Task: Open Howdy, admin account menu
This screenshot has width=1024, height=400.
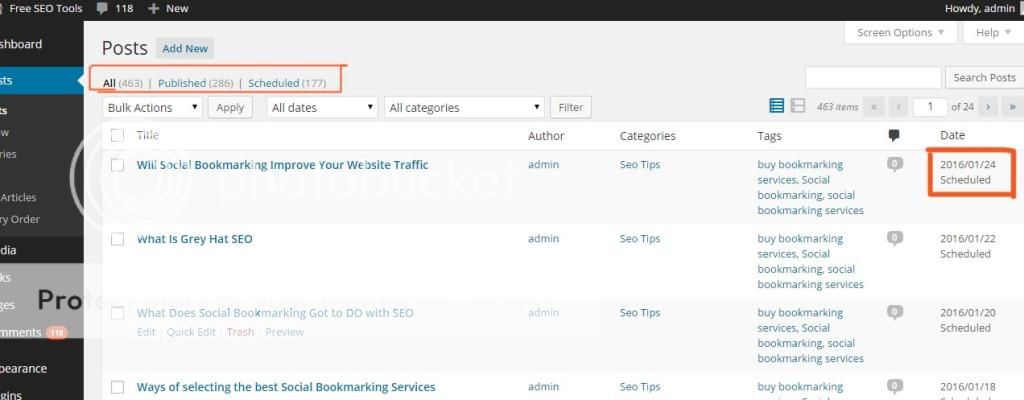Action: (x=980, y=8)
